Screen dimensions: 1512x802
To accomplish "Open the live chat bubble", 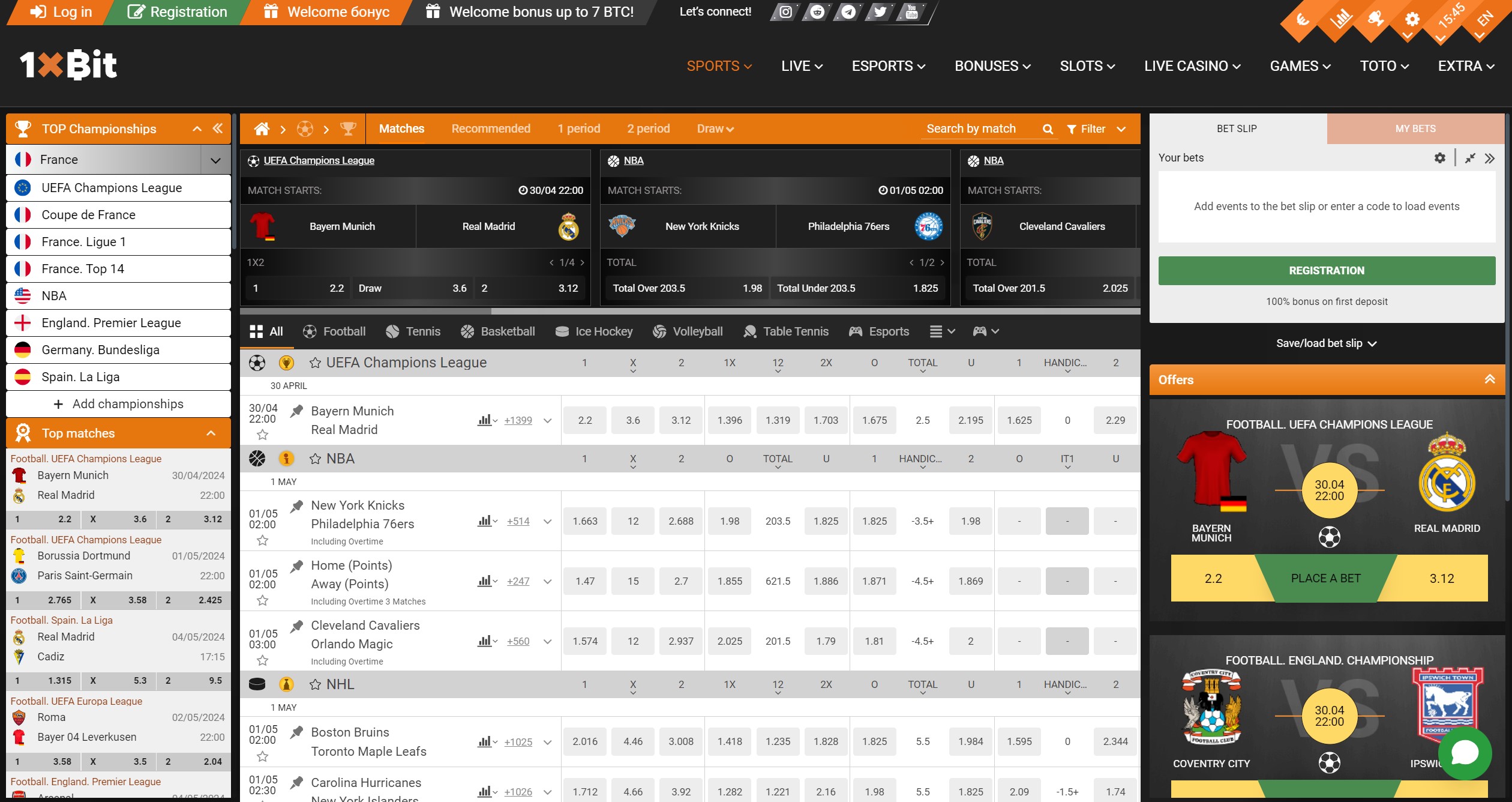I will [x=1465, y=753].
